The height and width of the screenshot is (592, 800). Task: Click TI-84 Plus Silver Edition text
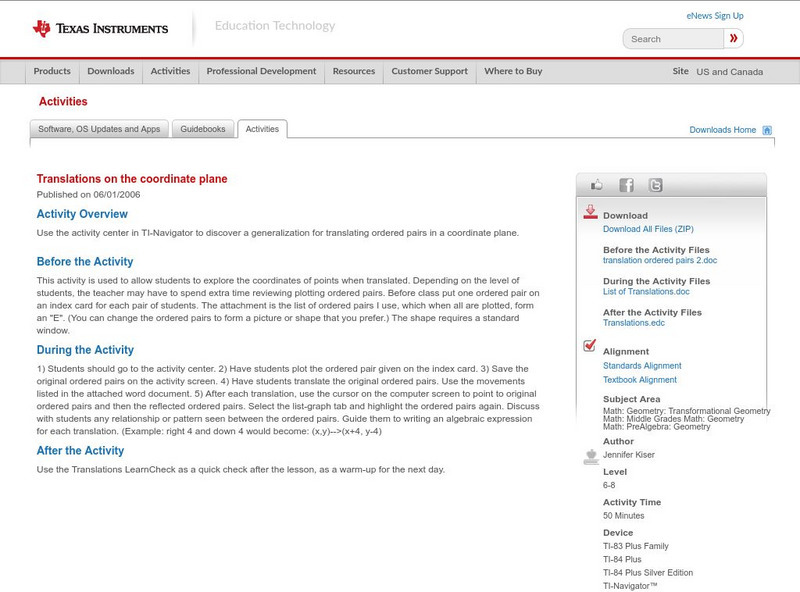click(x=648, y=573)
